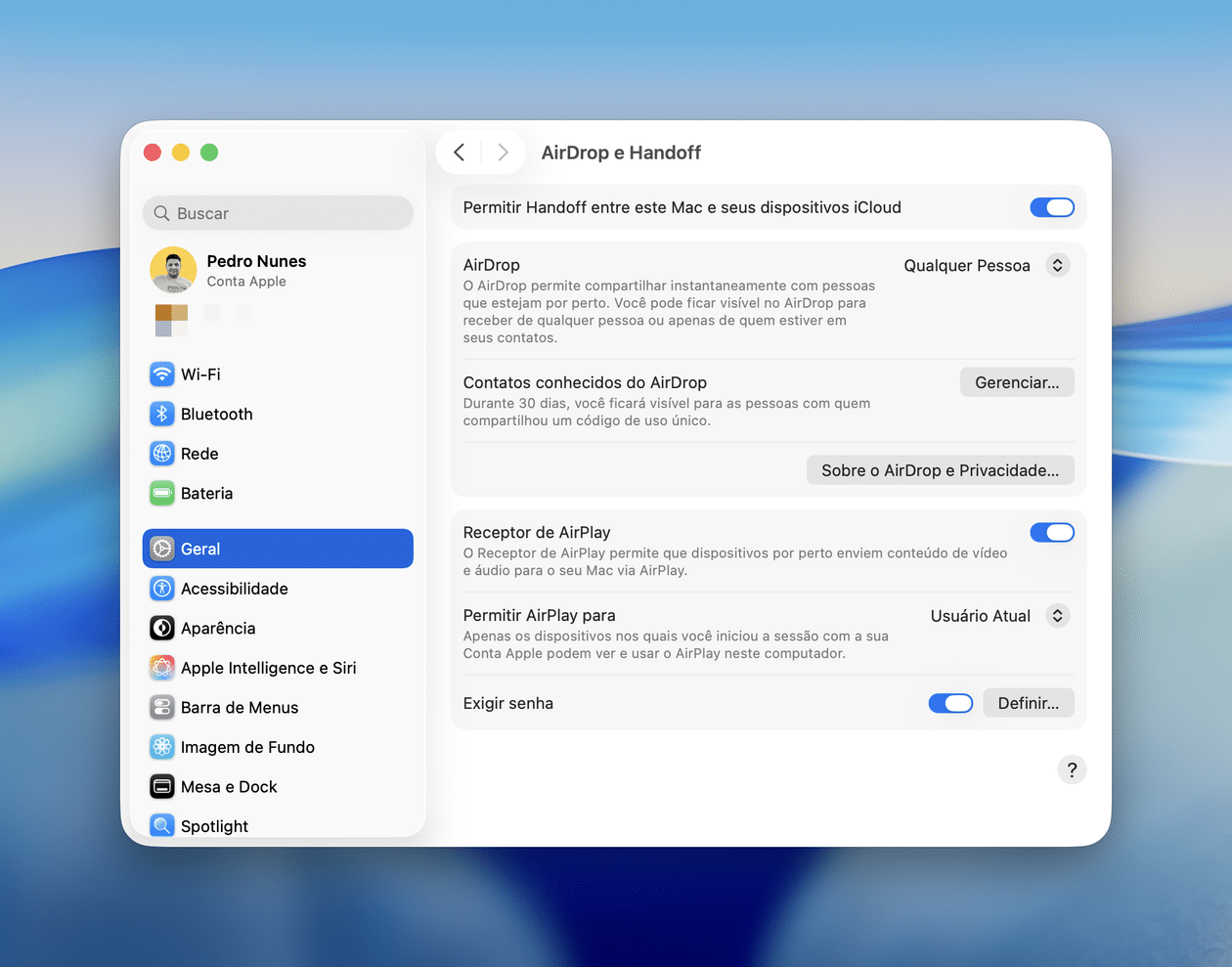Image resolution: width=1232 pixels, height=967 pixels.
Task: Open Aparência via its circular icon
Action: (161, 628)
